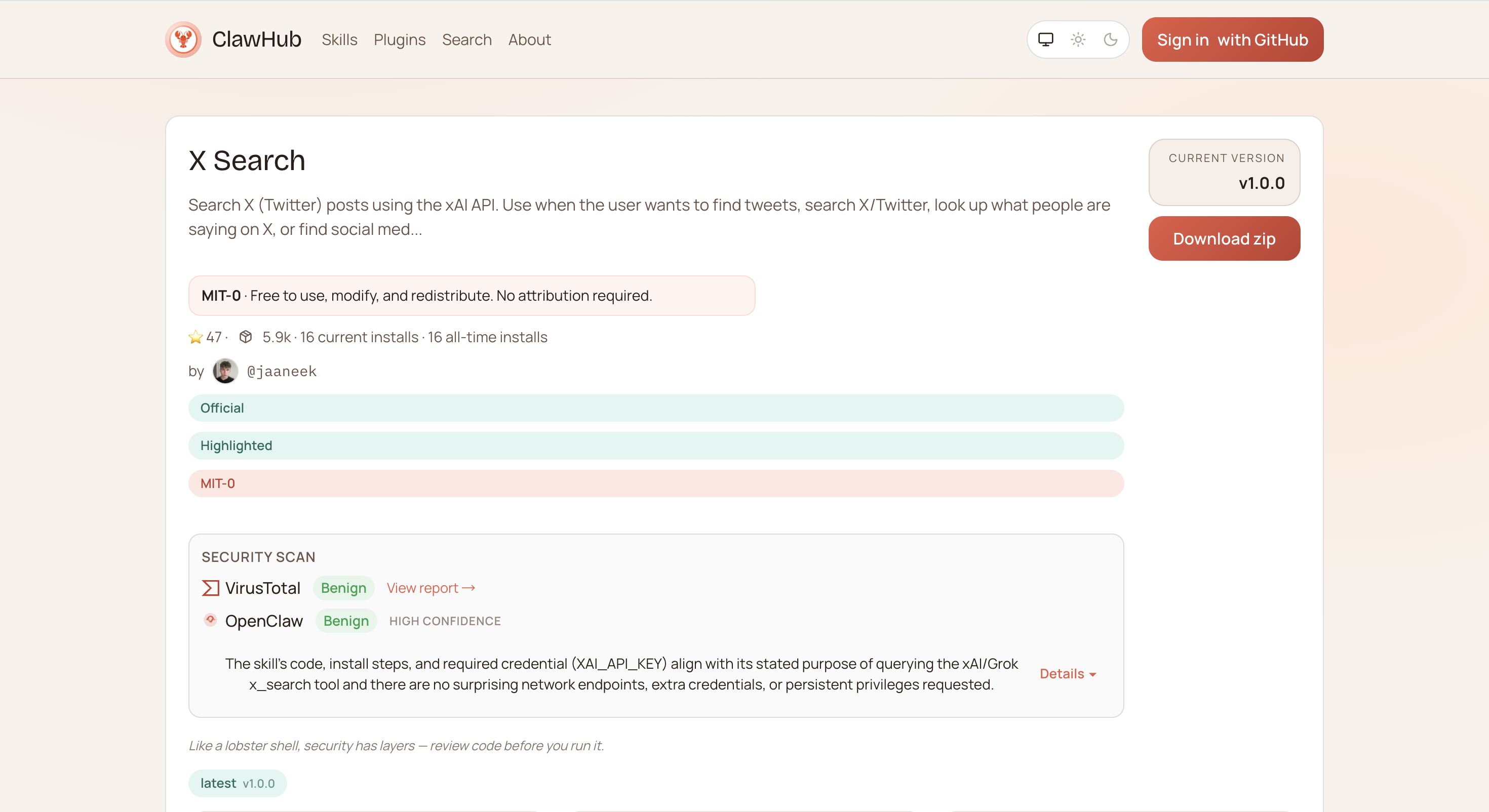Click the yellow star rating icon
This screenshot has height=812, width=1489.
tap(195, 337)
